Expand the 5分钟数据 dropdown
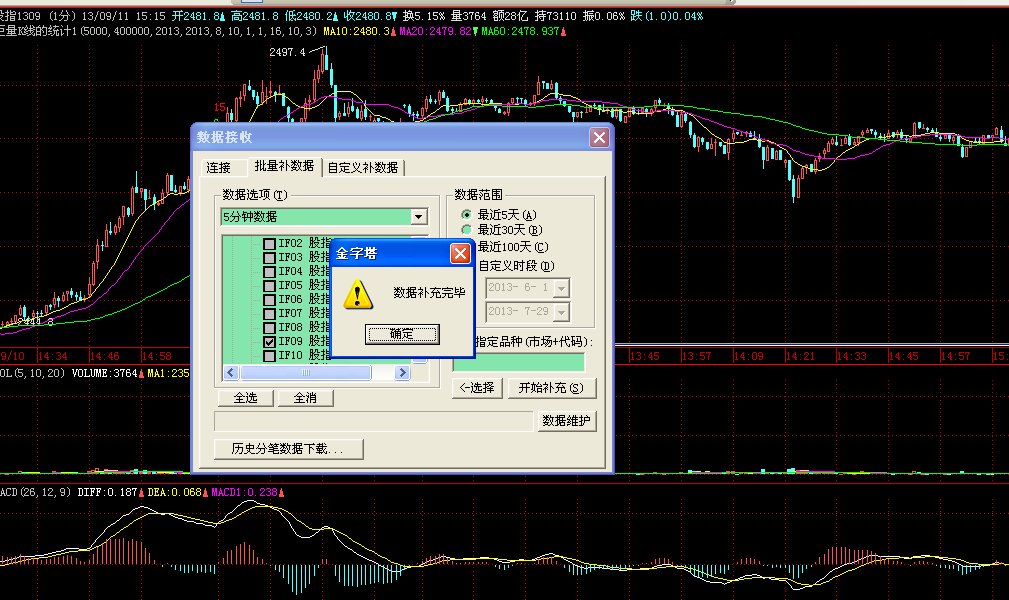This screenshot has width=1009, height=600. pos(419,217)
